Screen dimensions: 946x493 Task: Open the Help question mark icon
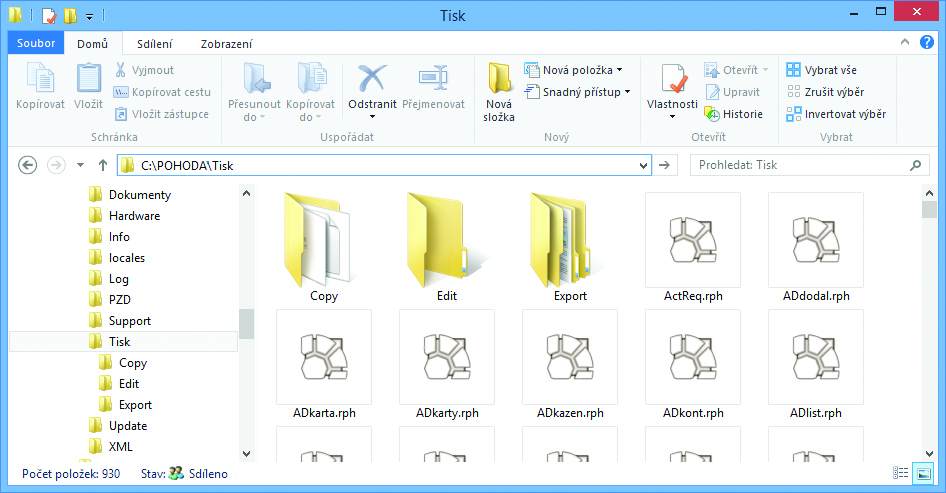click(x=927, y=42)
